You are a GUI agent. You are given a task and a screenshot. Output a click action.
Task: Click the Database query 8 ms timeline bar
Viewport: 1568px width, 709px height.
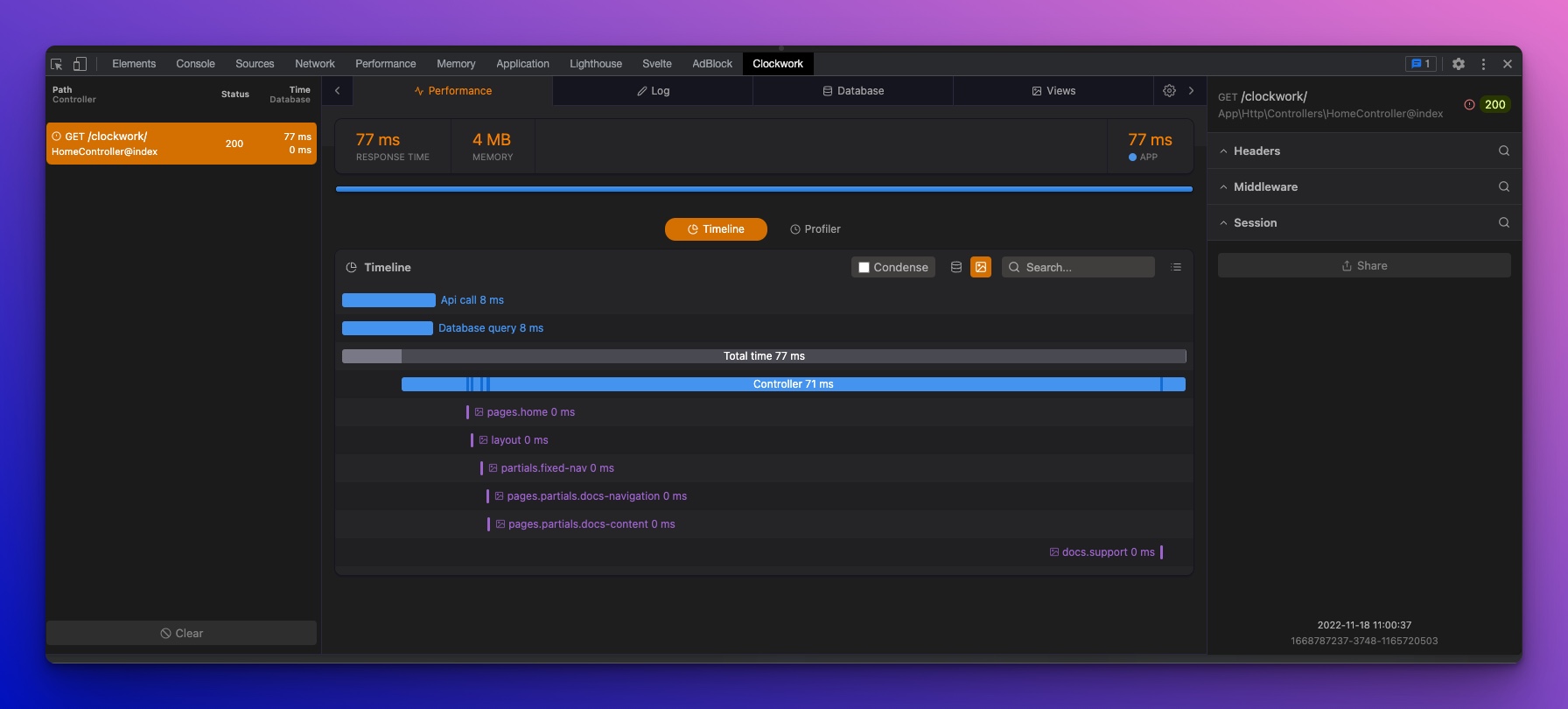pyautogui.click(x=388, y=328)
